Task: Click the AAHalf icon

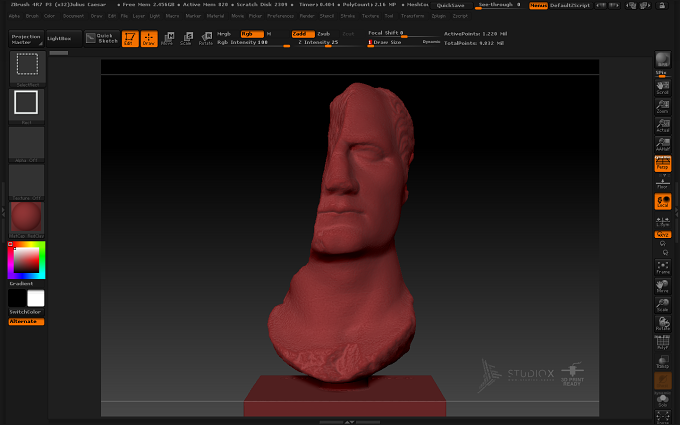Action: pyautogui.click(x=663, y=144)
